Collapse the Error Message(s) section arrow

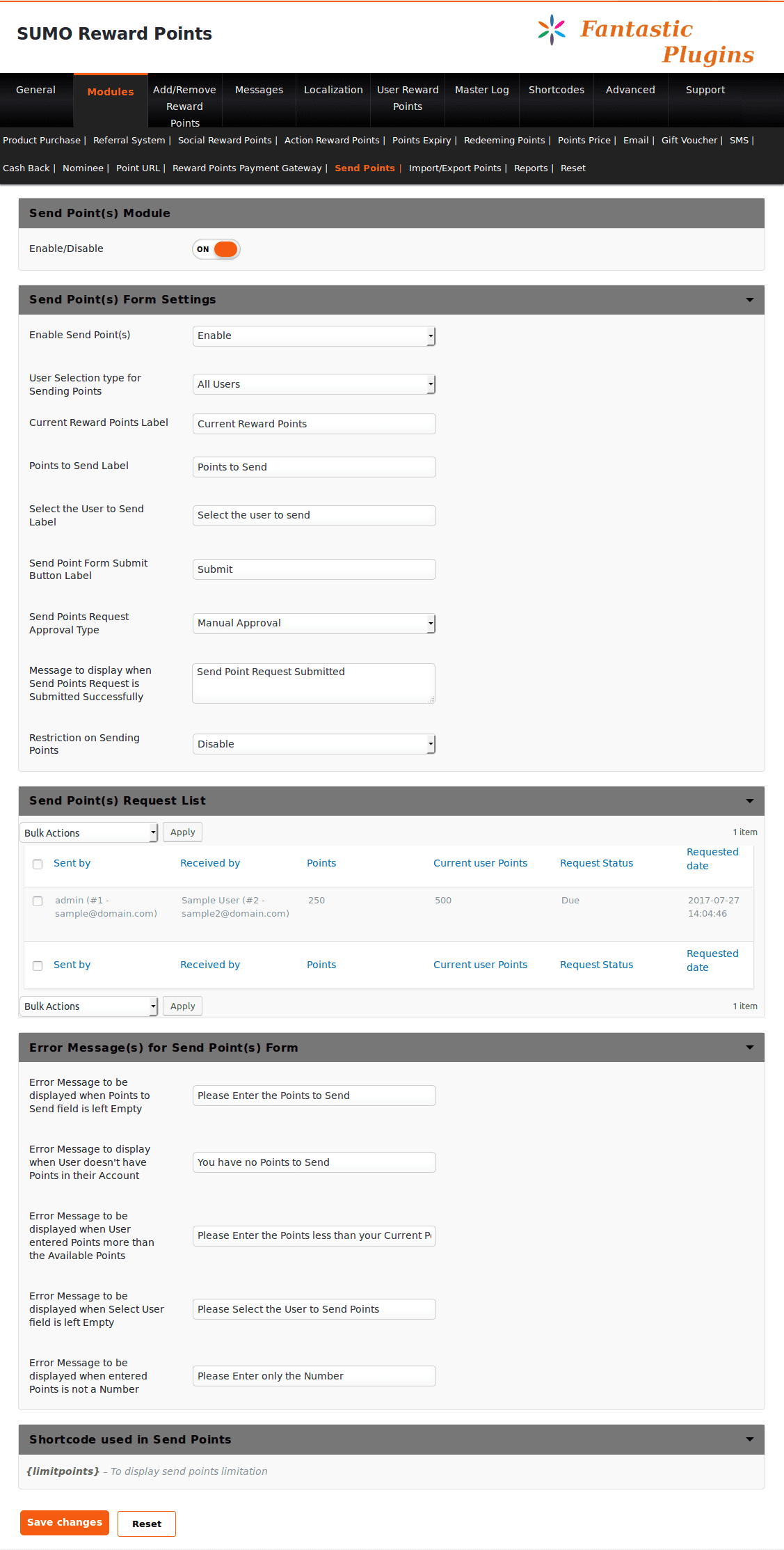click(749, 1047)
